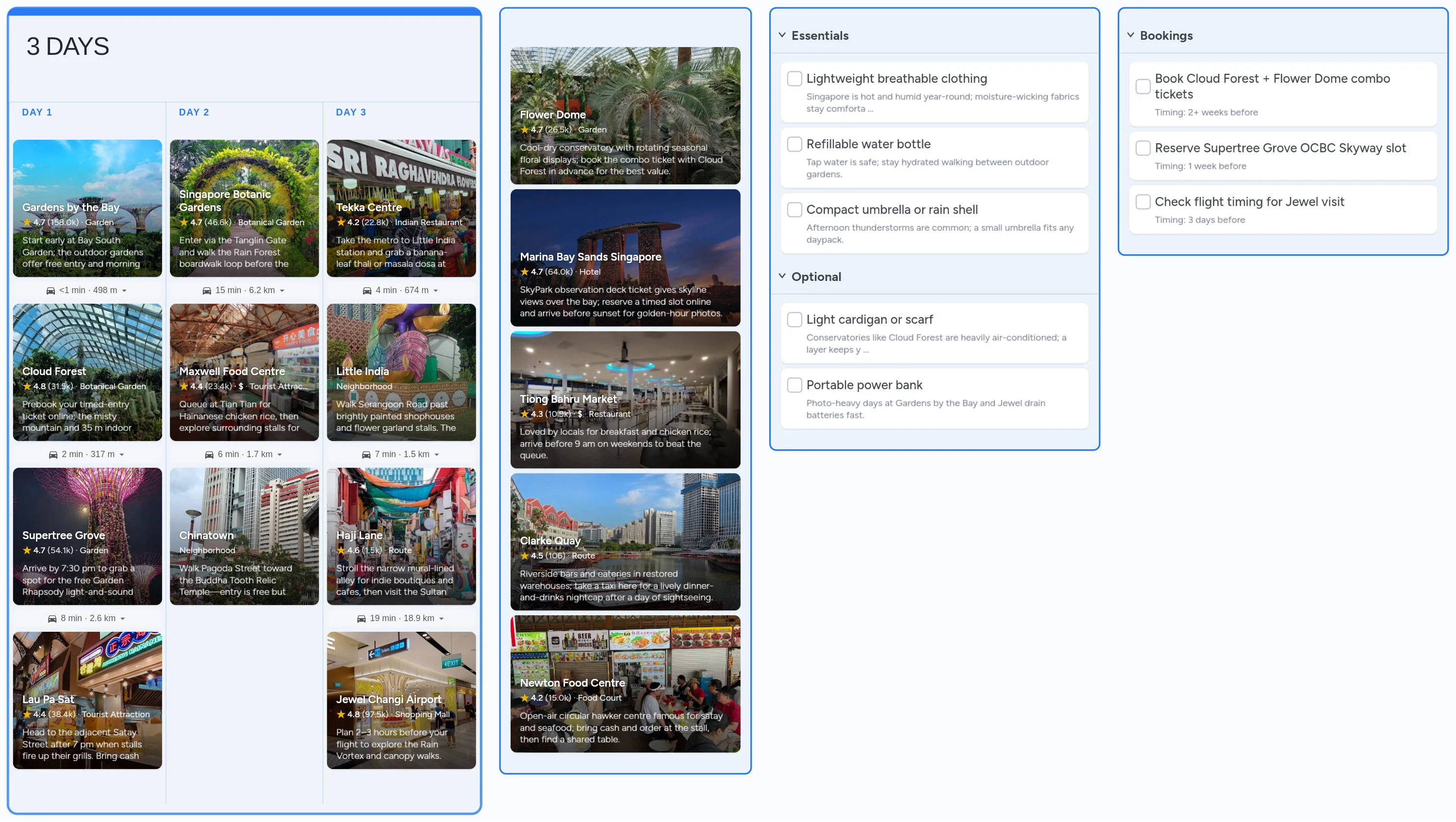Collapse the Bookings section chevron
The width and height of the screenshot is (1456, 822).
tap(1130, 35)
